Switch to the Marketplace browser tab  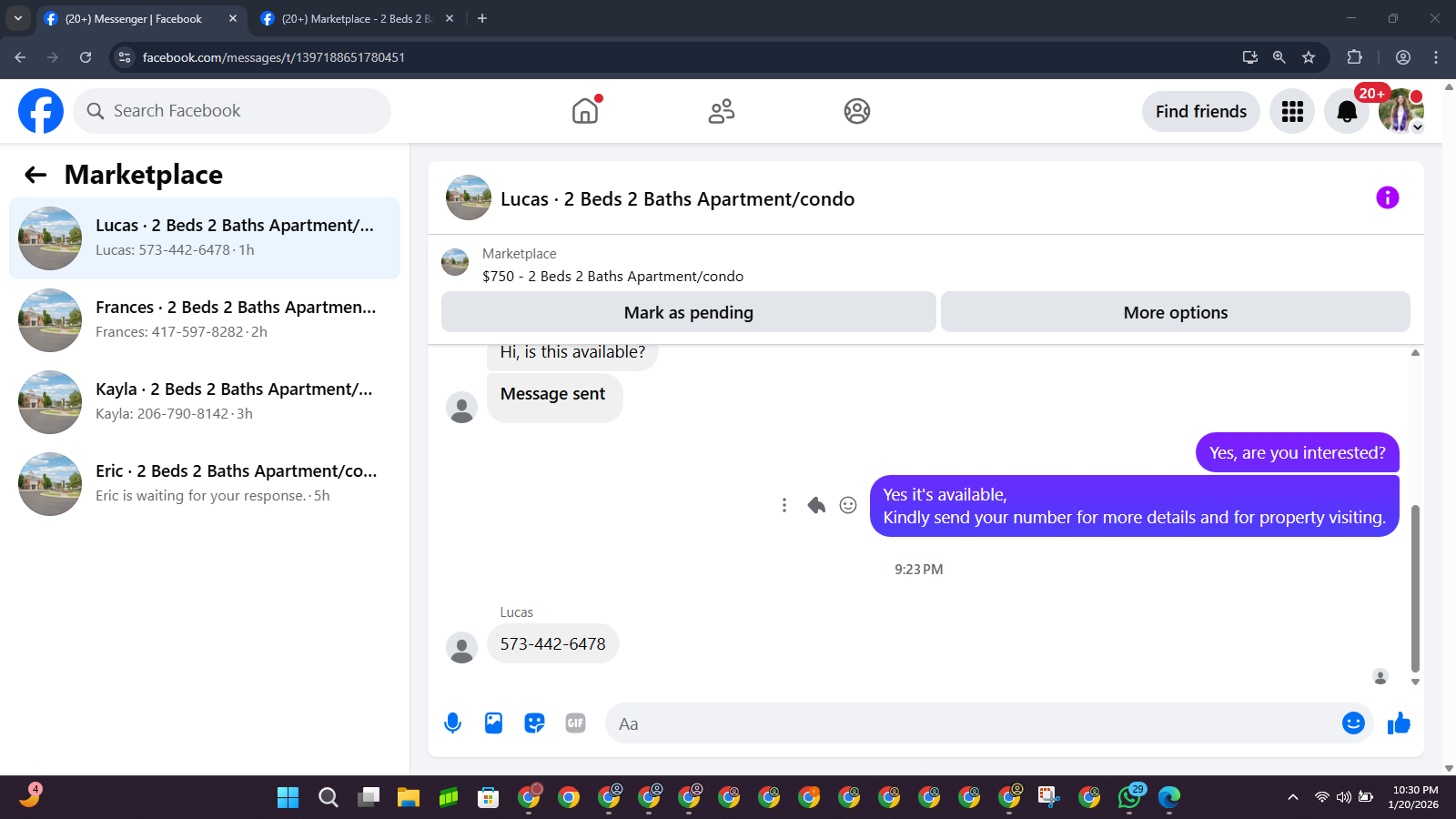point(357,18)
